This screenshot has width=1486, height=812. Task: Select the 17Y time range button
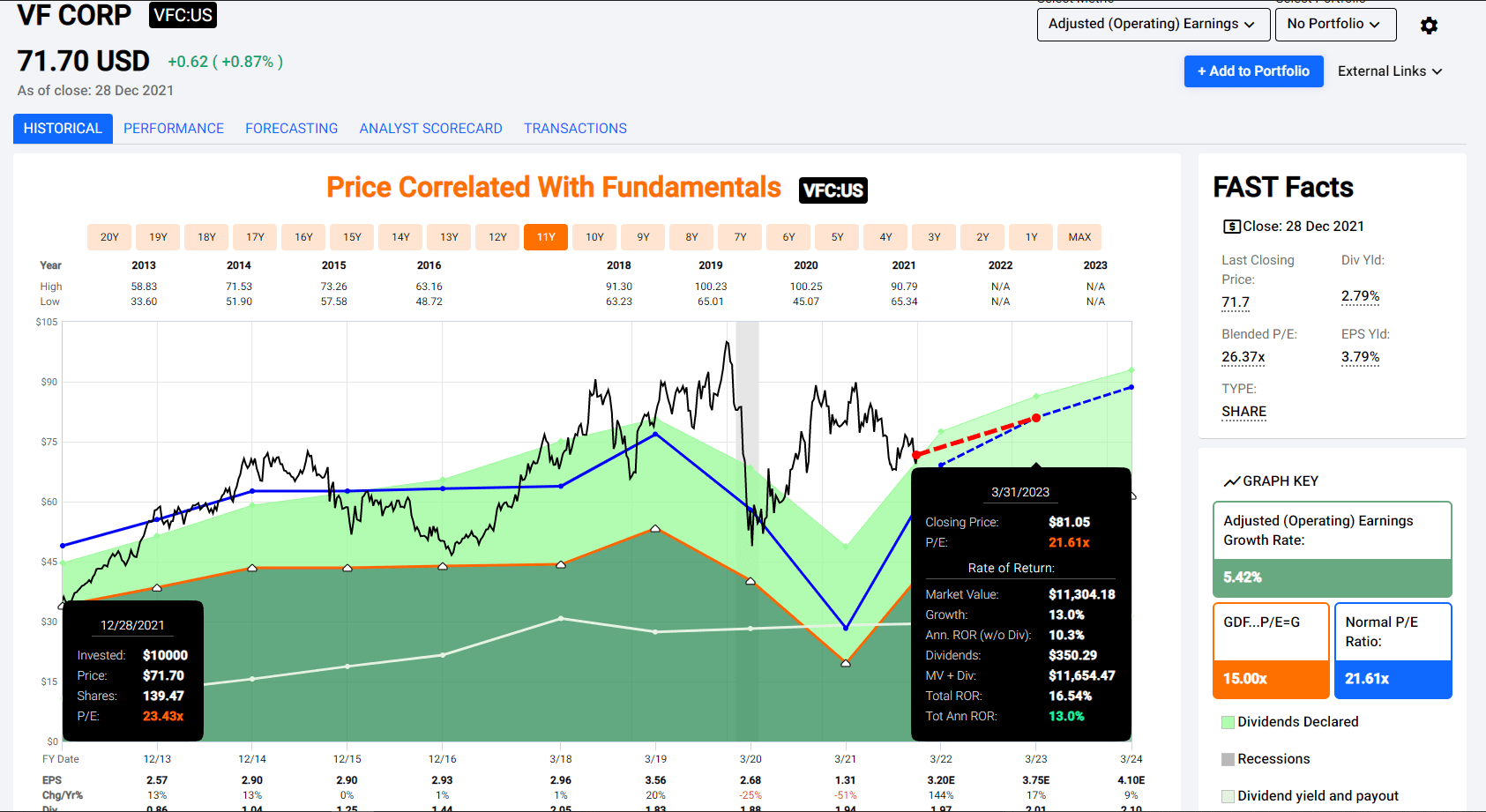click(x=255, y=237)
